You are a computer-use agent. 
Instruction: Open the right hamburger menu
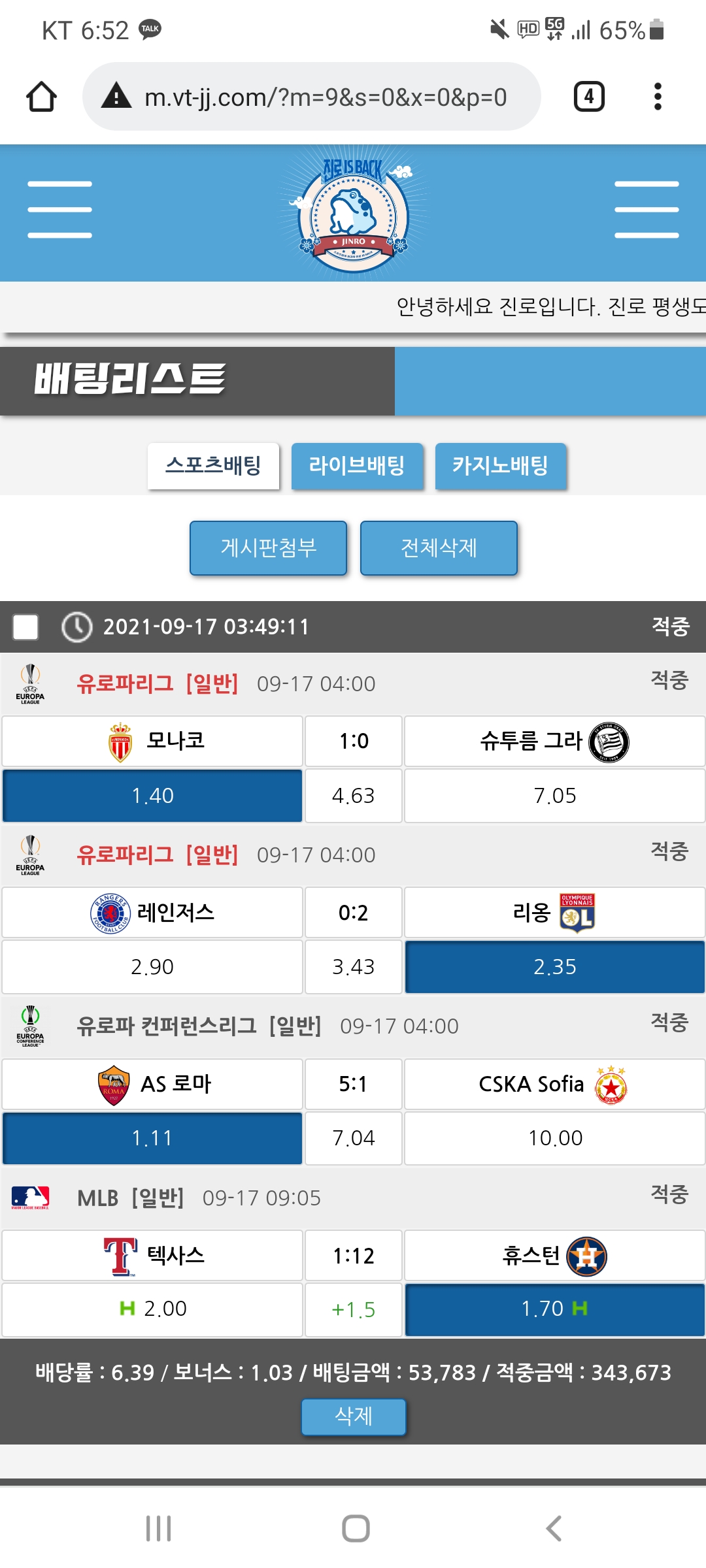(x=646, y=210)
